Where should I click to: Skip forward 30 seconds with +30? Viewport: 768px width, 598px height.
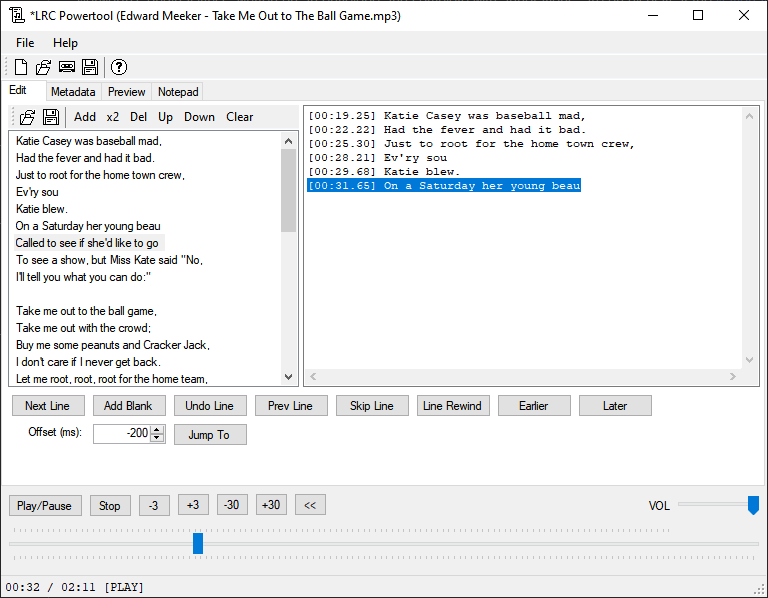(271, 505)
